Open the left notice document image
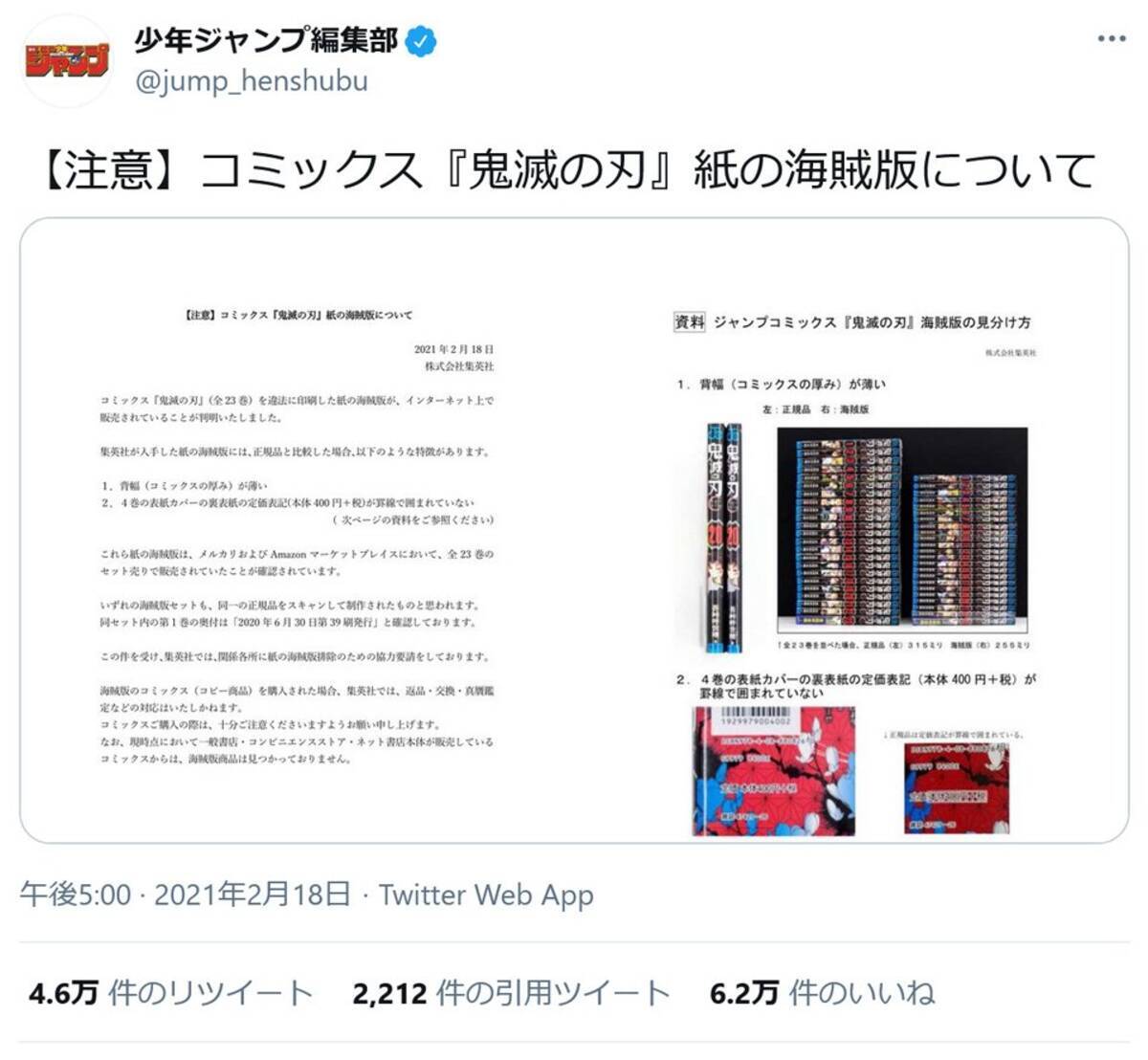Viewport: 1148px width, 1060px height. [x=298, y=531]
